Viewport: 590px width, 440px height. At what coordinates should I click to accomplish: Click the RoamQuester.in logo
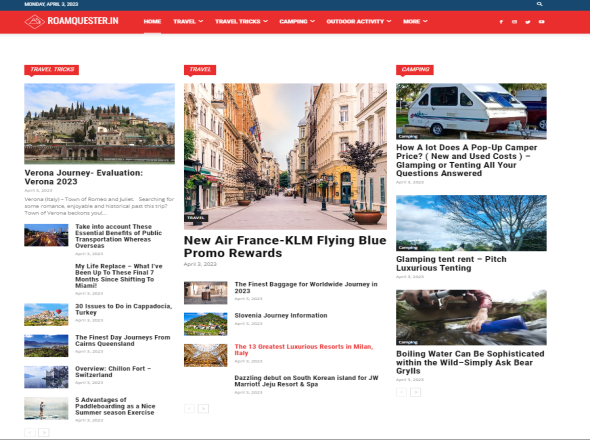pos(71,21)
